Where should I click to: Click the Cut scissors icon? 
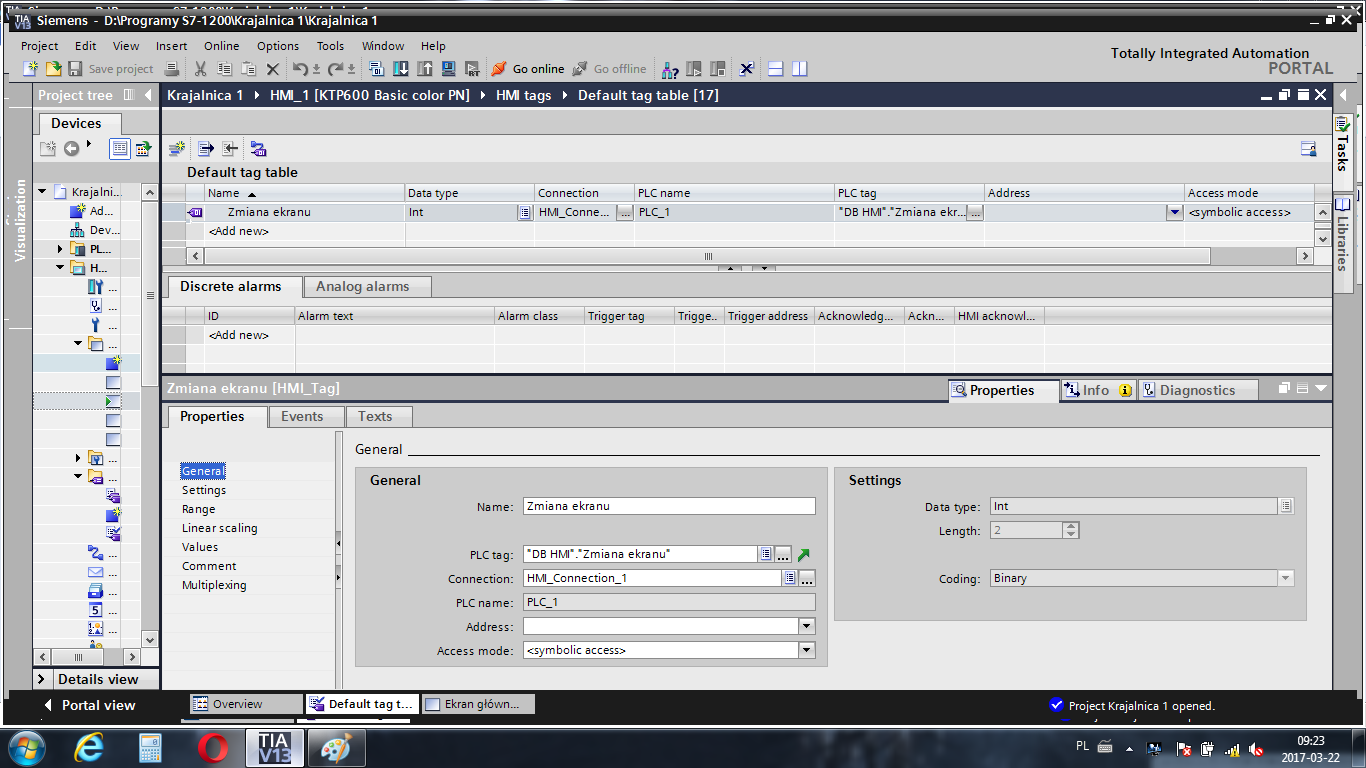(200, 69)
